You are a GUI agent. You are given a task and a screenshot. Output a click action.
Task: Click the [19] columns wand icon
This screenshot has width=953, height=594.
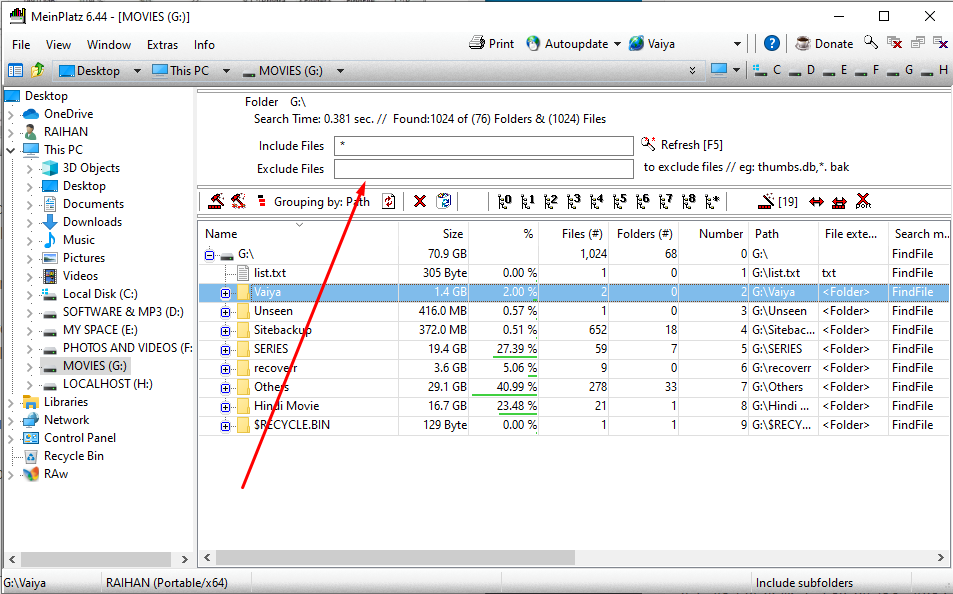pos(778,201)
